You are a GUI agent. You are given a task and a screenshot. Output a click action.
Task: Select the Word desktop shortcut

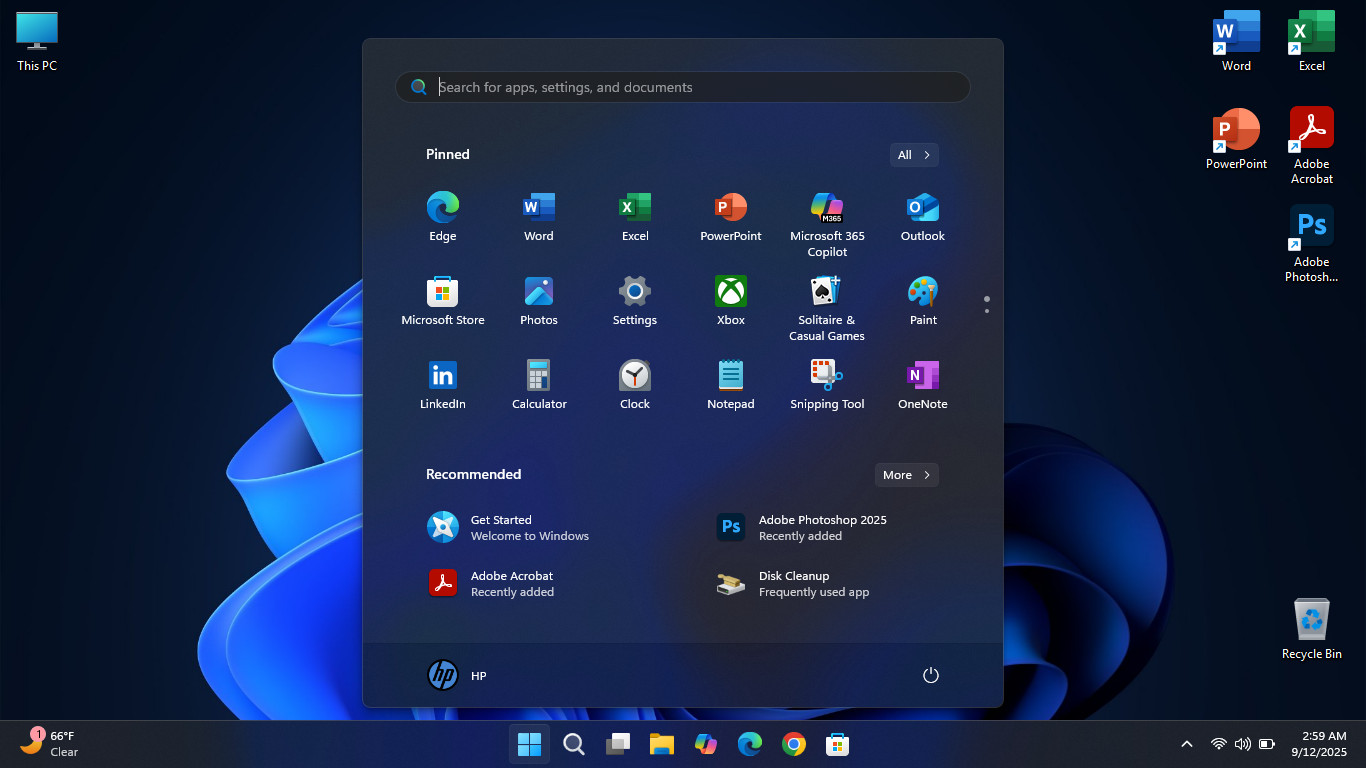[x=1236, y=42]
